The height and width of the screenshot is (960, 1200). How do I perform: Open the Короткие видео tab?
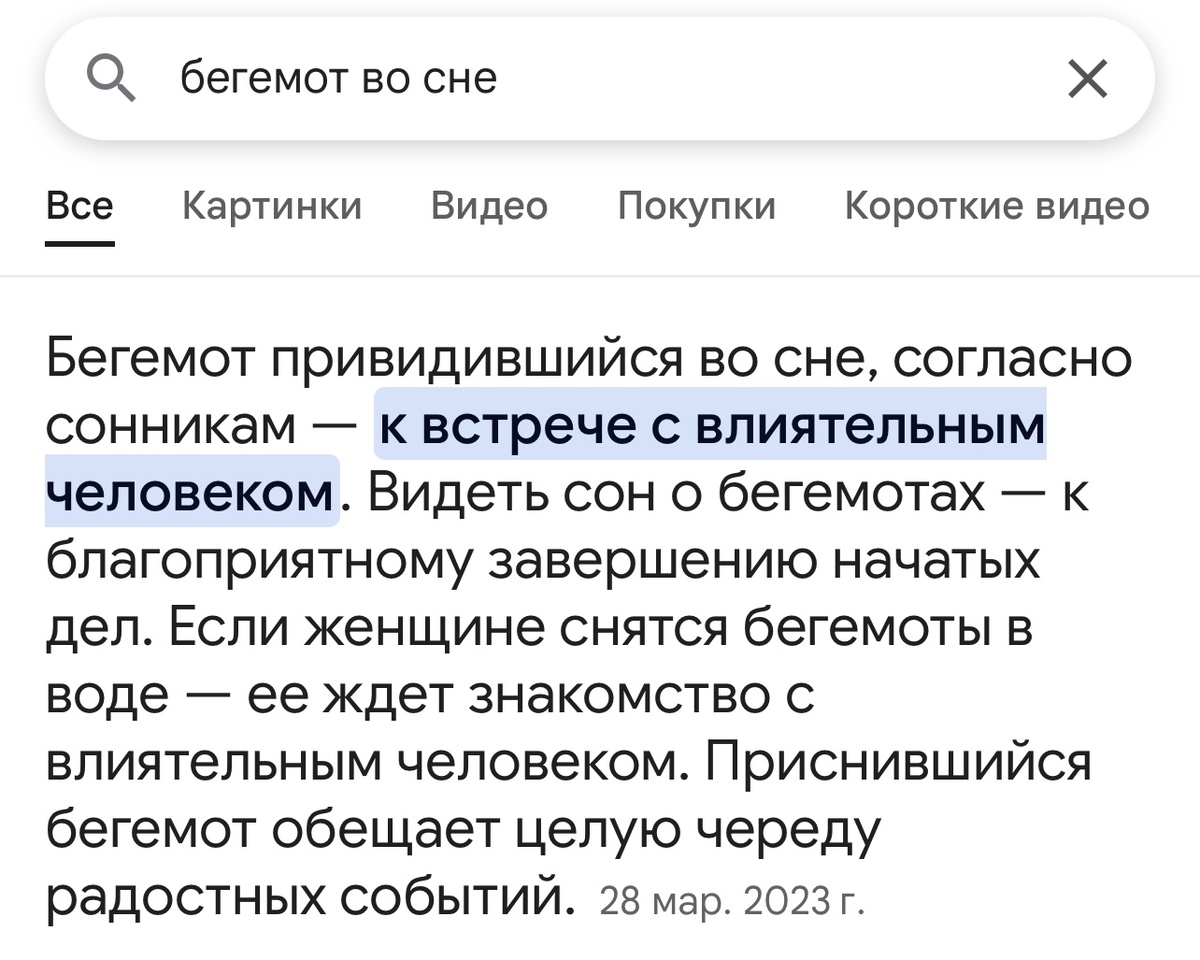[x=997, y=206]
